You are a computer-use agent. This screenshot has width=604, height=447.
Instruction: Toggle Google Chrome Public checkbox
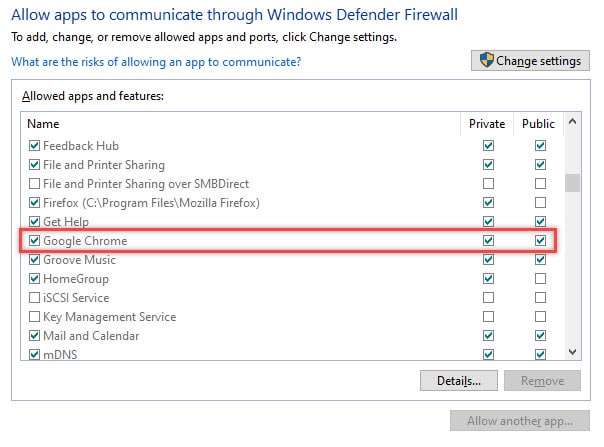pos(540,241)
